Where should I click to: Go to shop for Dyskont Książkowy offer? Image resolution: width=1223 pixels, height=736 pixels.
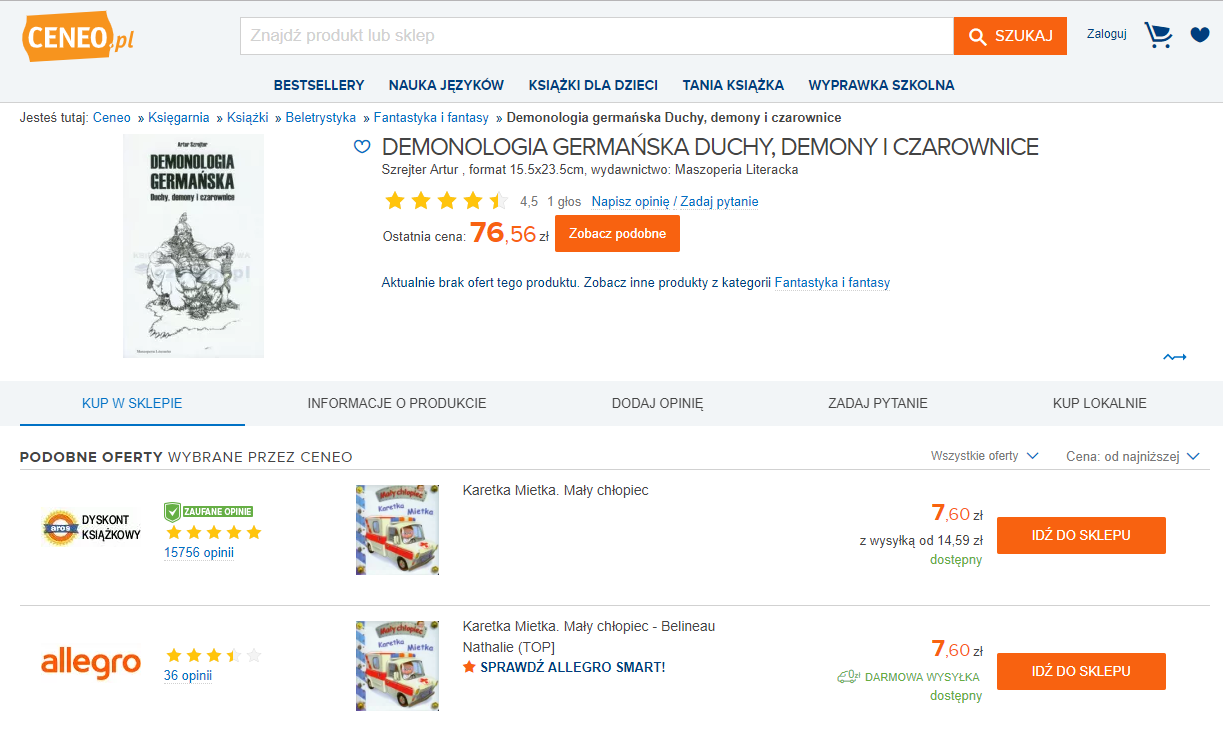1081,535
